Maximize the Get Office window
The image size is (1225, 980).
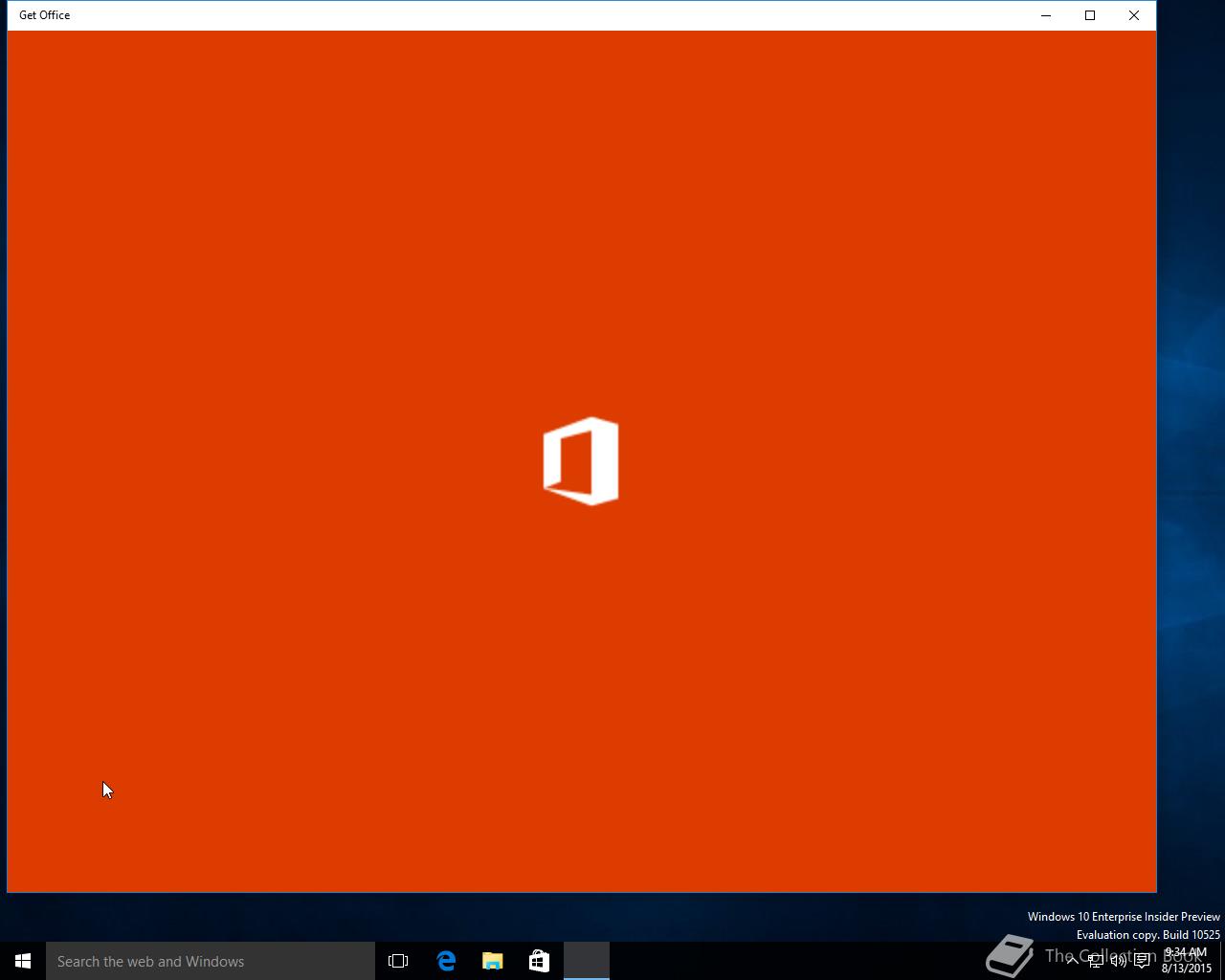click(1090, 15)
